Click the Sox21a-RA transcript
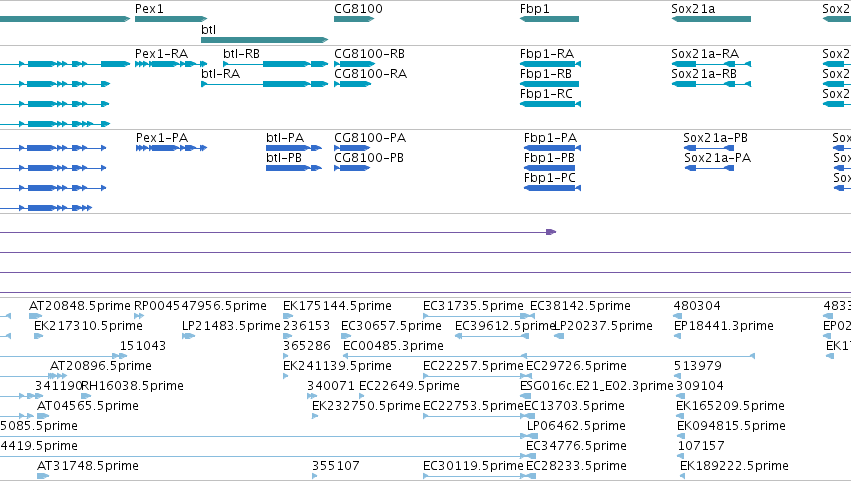This screenshot has height=481, width=851. pos(711,64)
